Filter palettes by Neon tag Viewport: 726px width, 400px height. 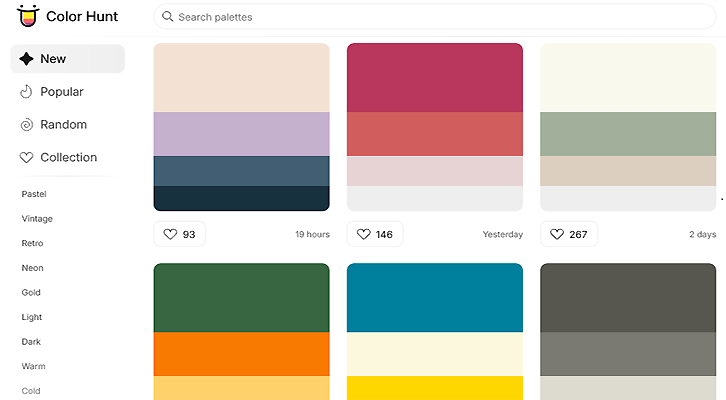coord(32,268)
